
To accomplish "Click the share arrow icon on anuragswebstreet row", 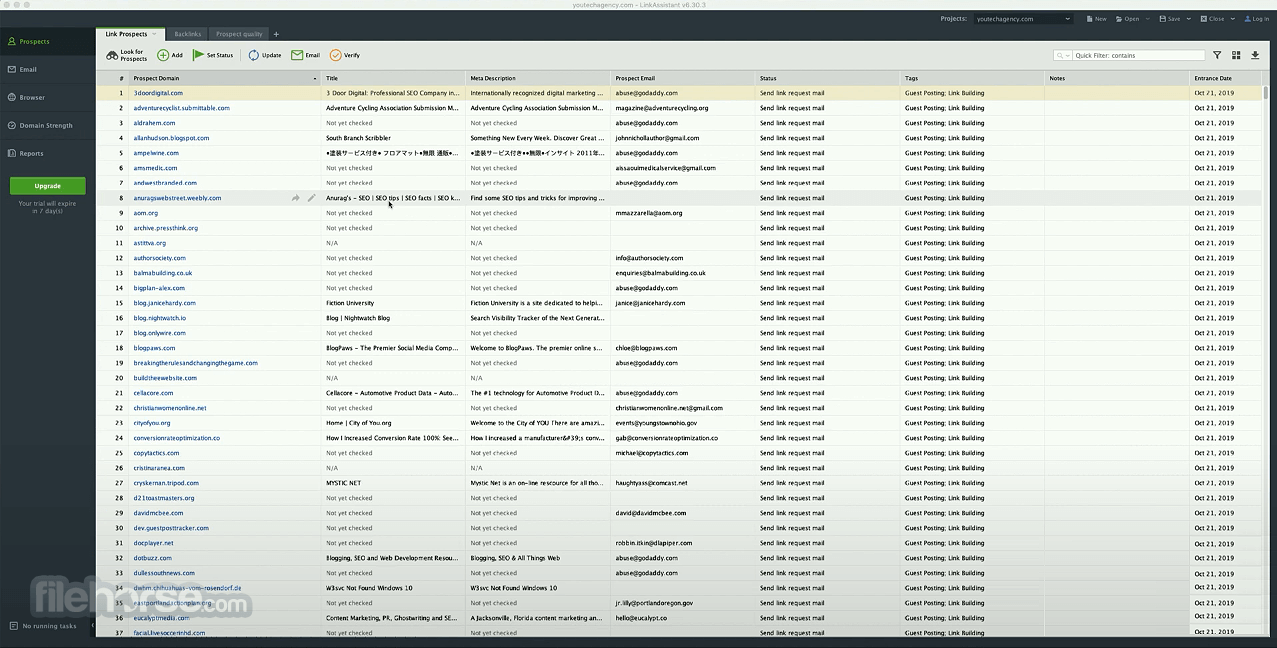I will point(296,198).
